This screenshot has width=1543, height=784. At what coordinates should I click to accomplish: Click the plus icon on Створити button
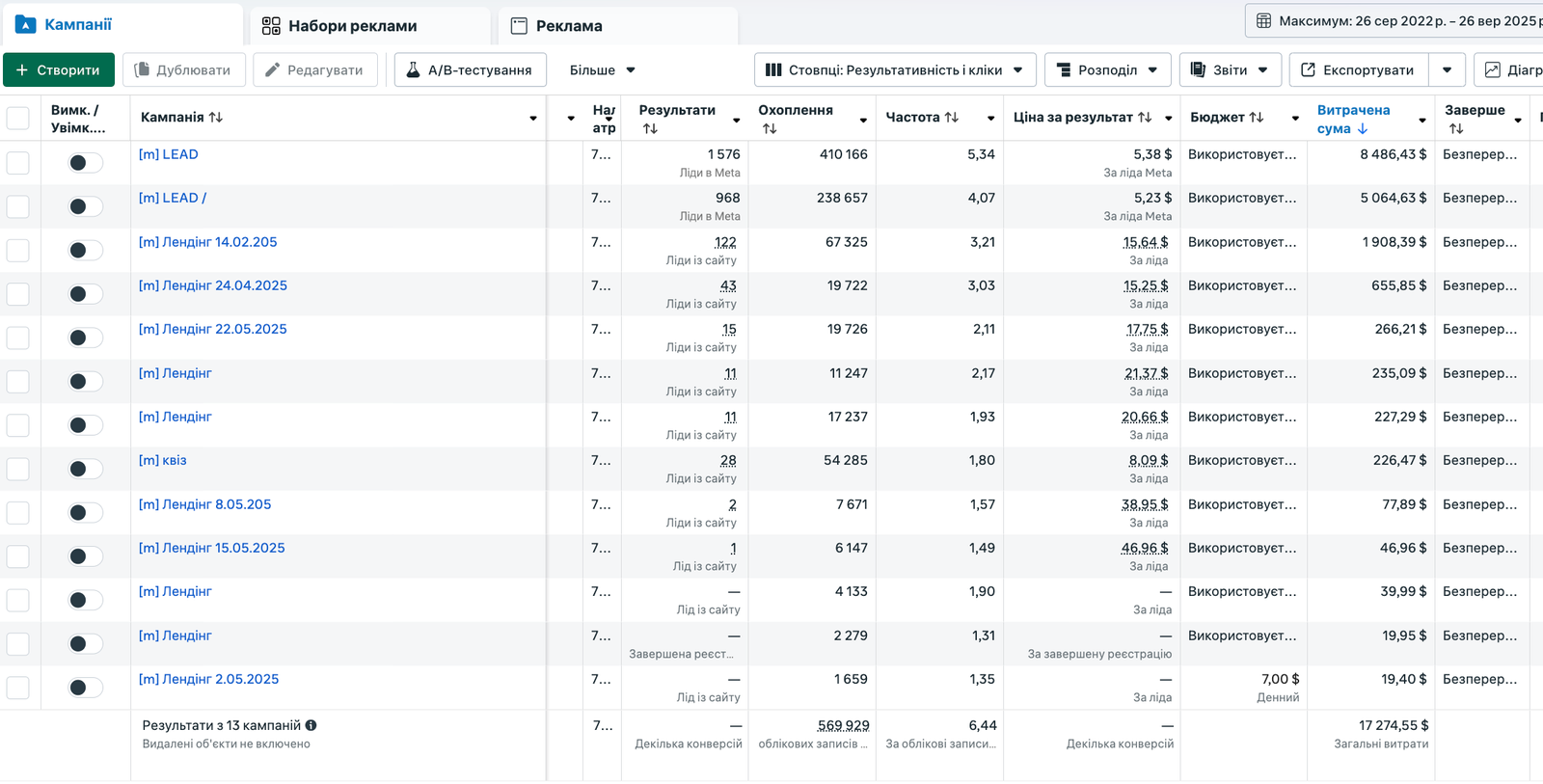click(22, 70)
